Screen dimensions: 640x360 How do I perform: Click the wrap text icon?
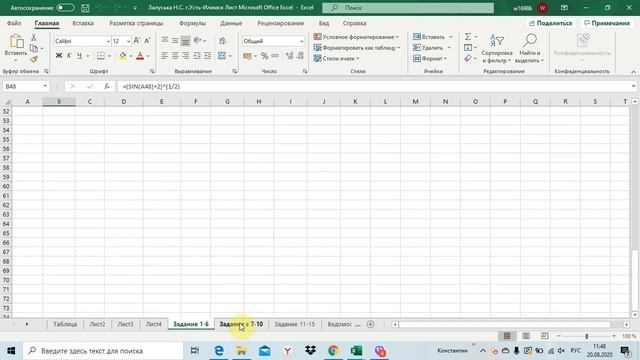click(222, 40)
